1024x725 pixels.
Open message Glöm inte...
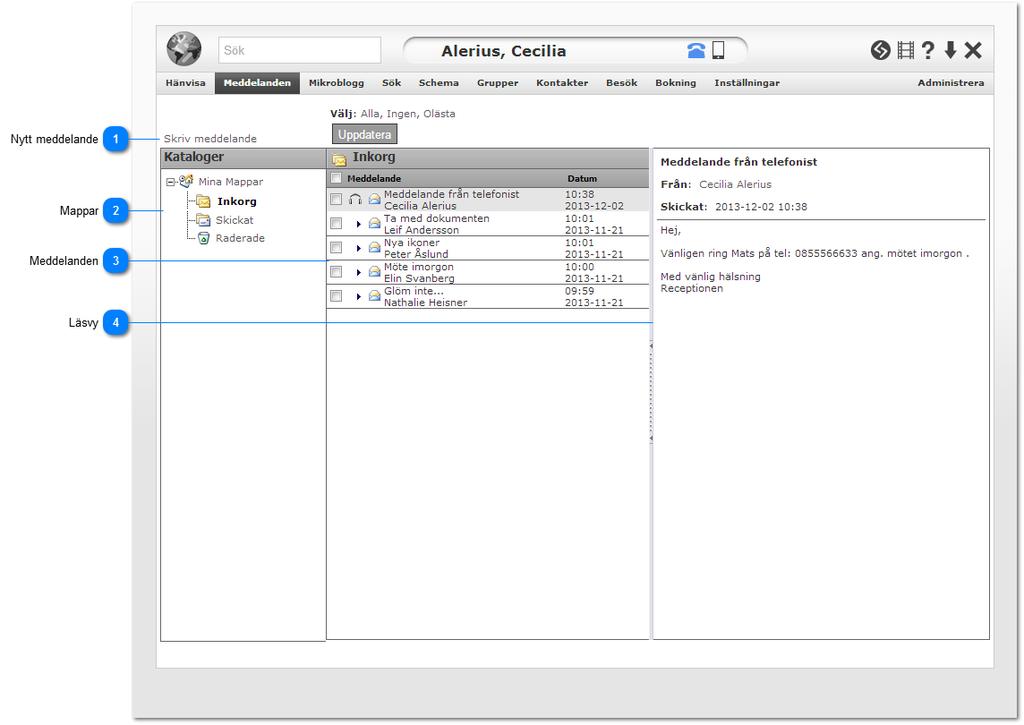click(x=488, y=297)
